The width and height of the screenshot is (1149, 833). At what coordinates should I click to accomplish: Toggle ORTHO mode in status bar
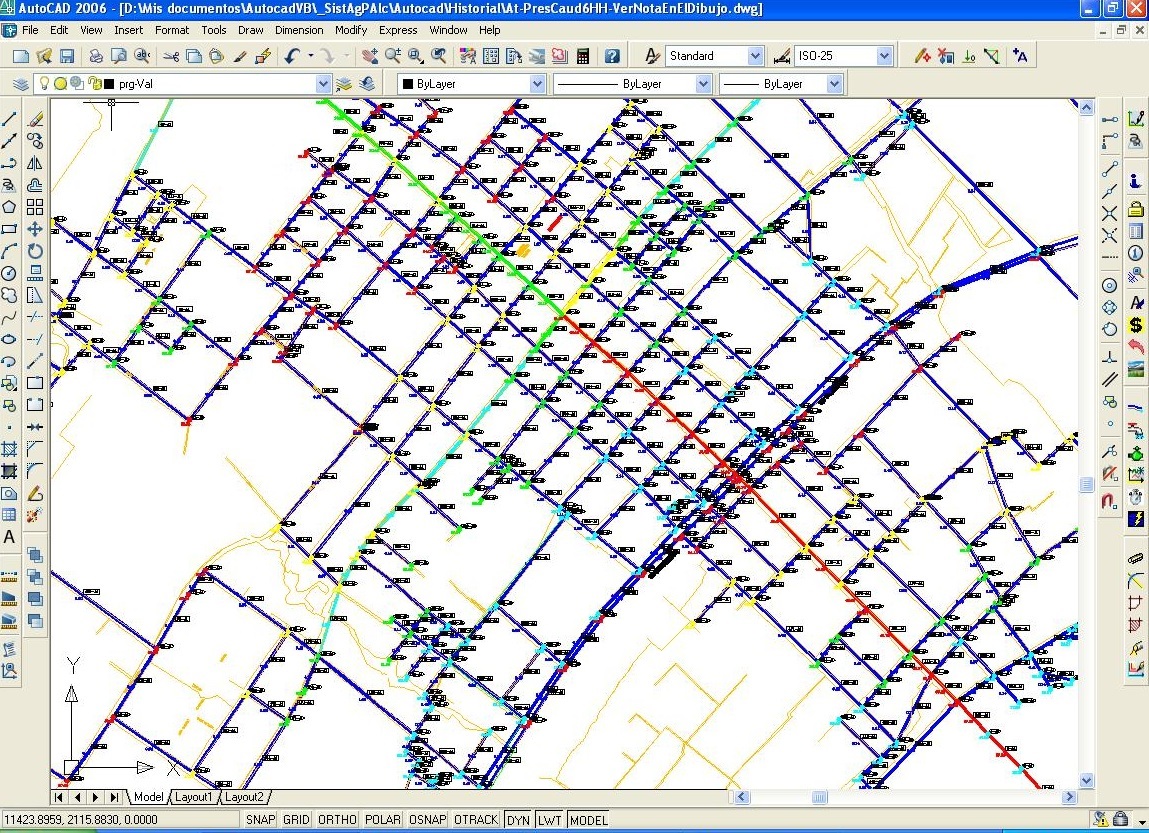click(x=337, y=820)
